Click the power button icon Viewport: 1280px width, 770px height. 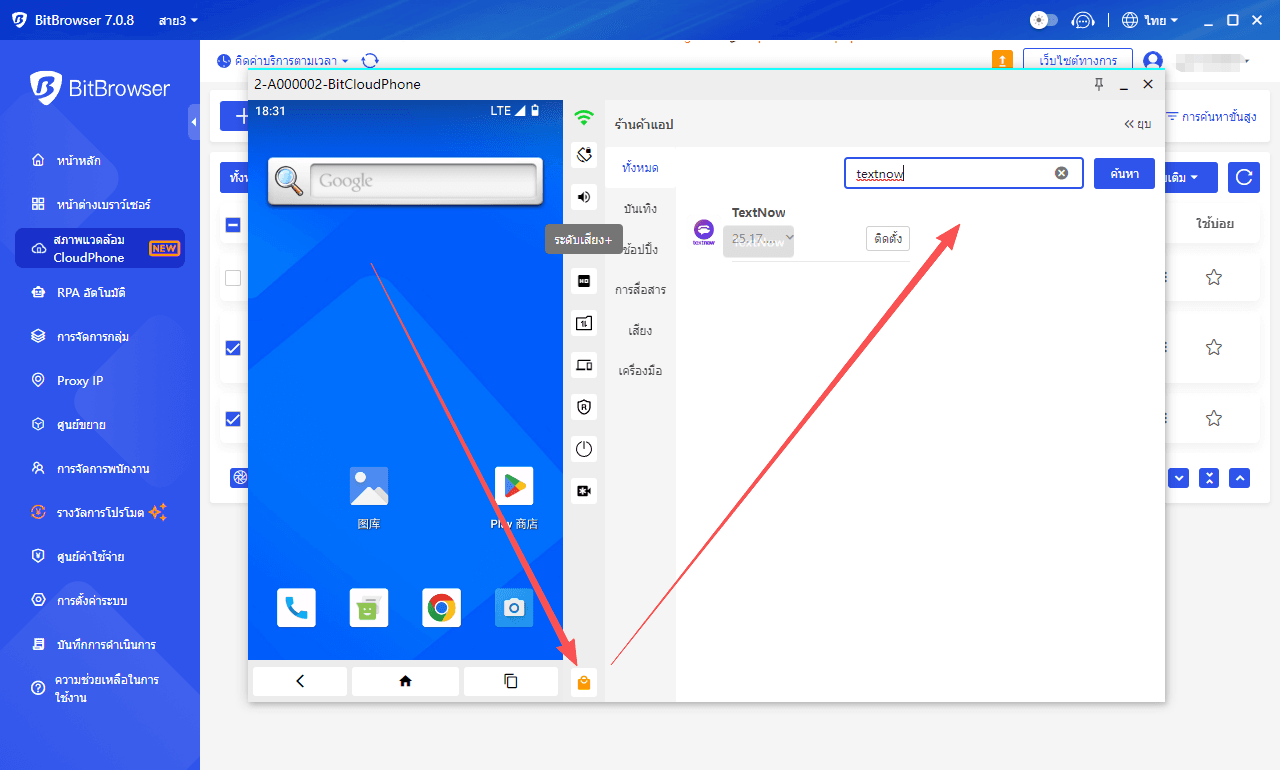pos(584,449)
